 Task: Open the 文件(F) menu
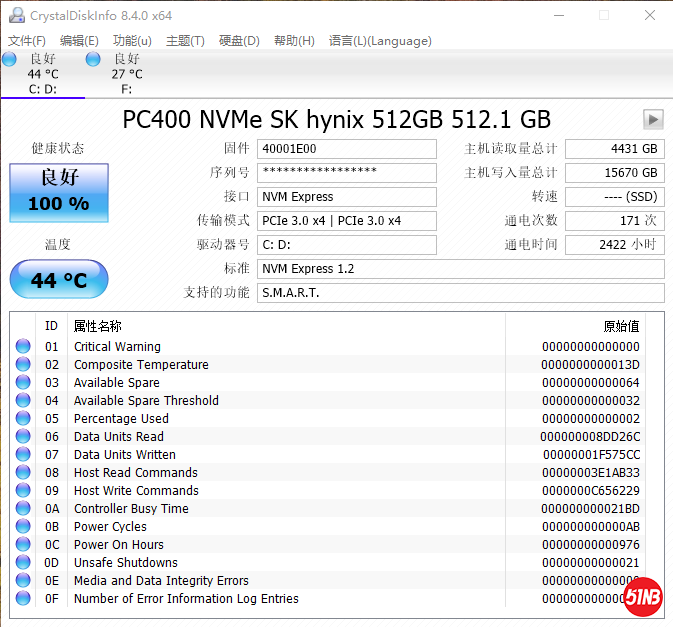[27, 41]
